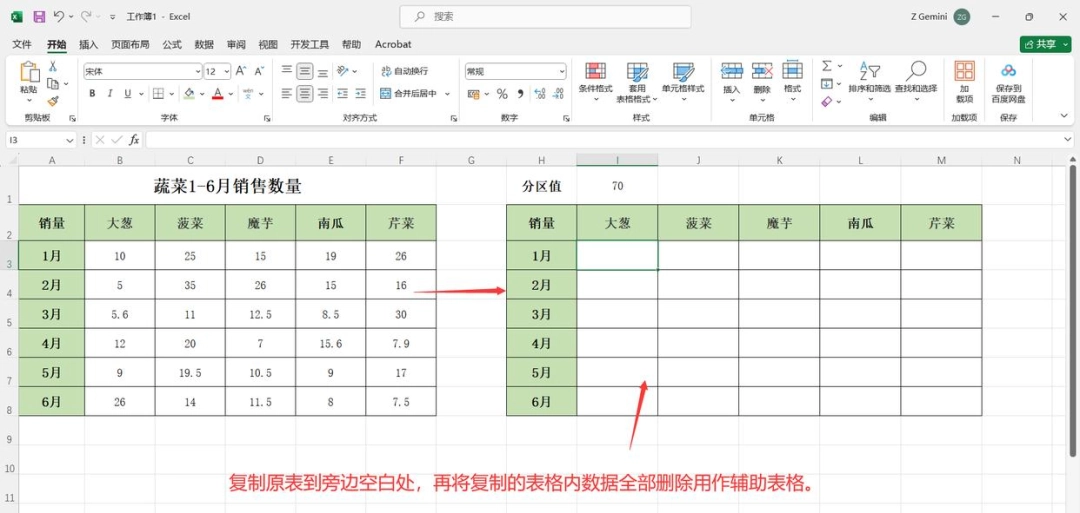Toggle bottom vertical alignment
Image resolution: width=1080 pixels, height=513 pixels.
pos(323,71)
